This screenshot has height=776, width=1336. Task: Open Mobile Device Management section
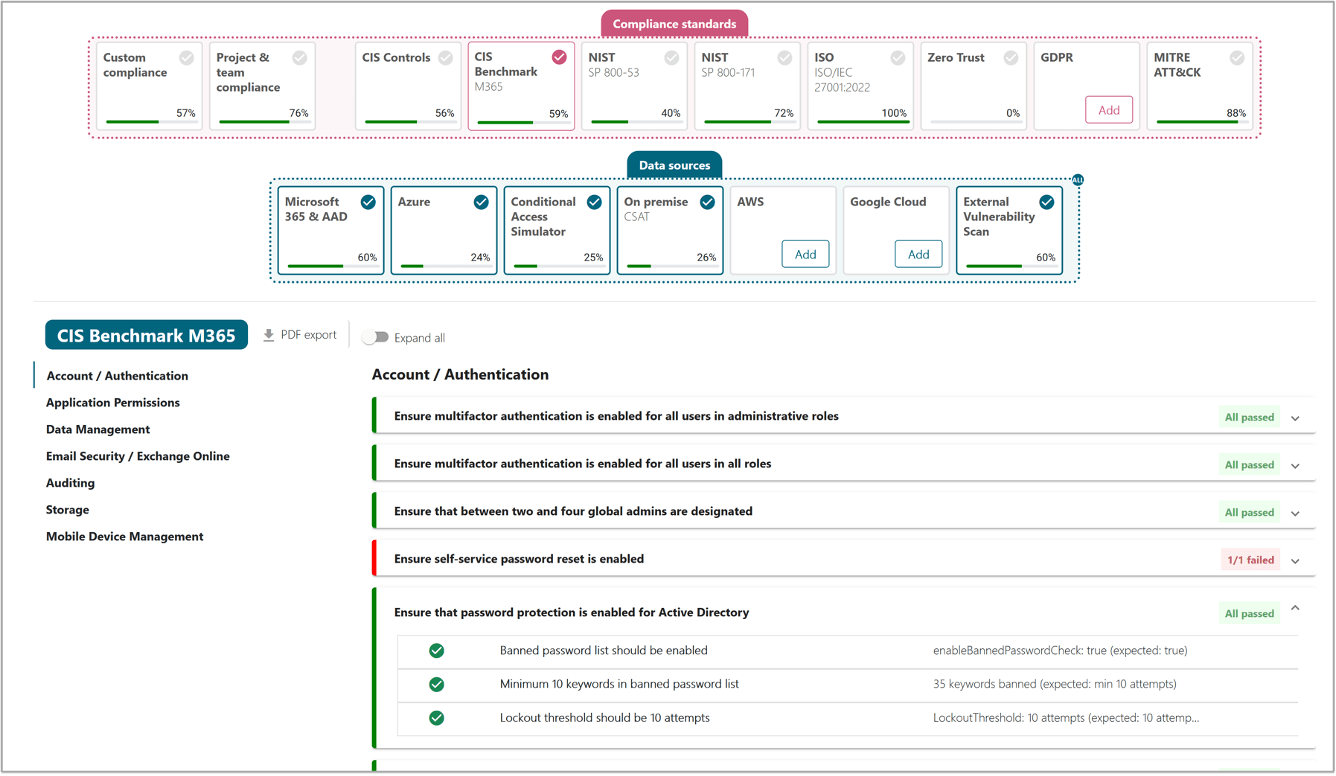coord(125,537)
